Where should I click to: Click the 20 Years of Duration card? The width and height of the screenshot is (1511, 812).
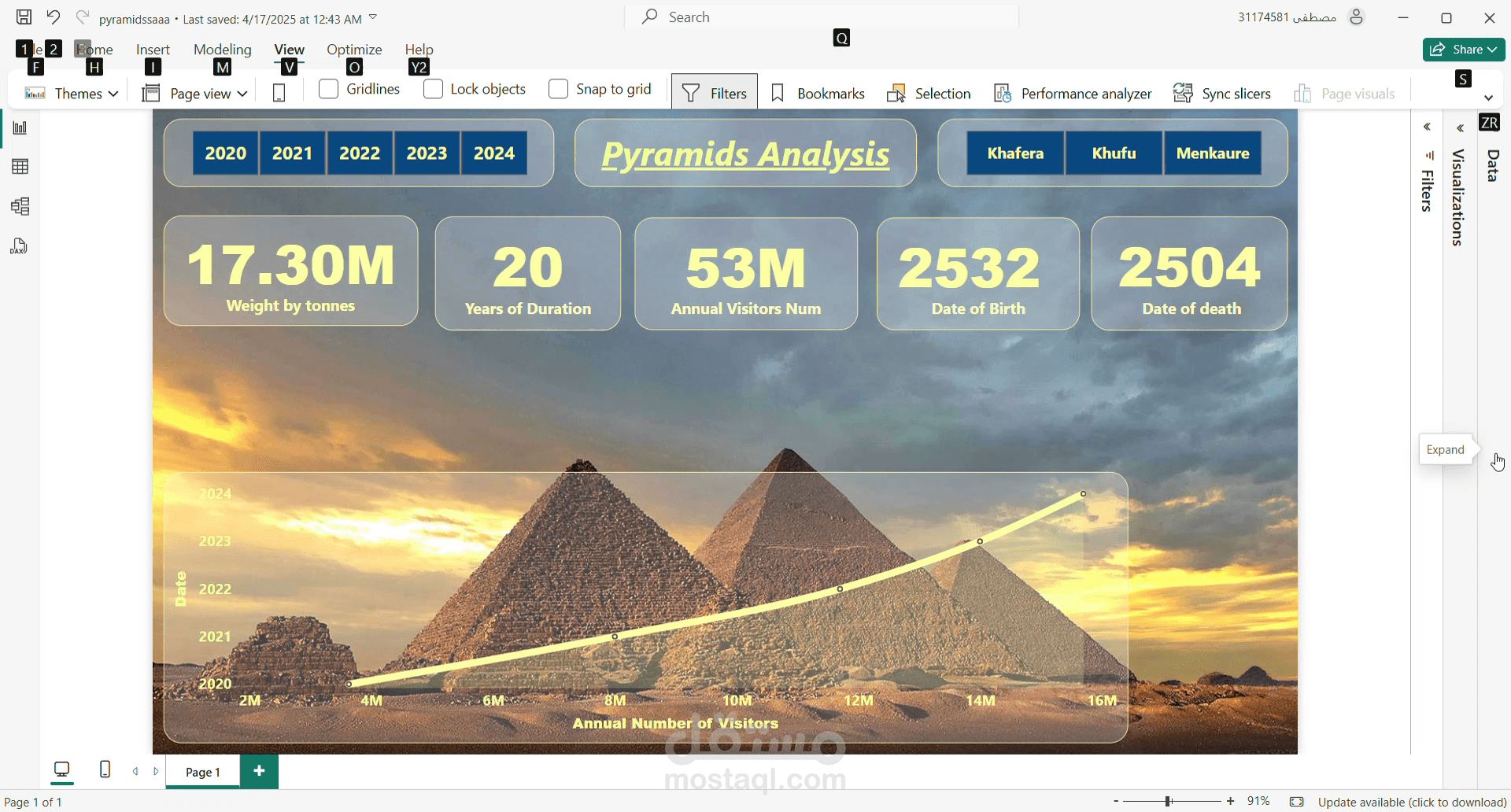(528, 273)
